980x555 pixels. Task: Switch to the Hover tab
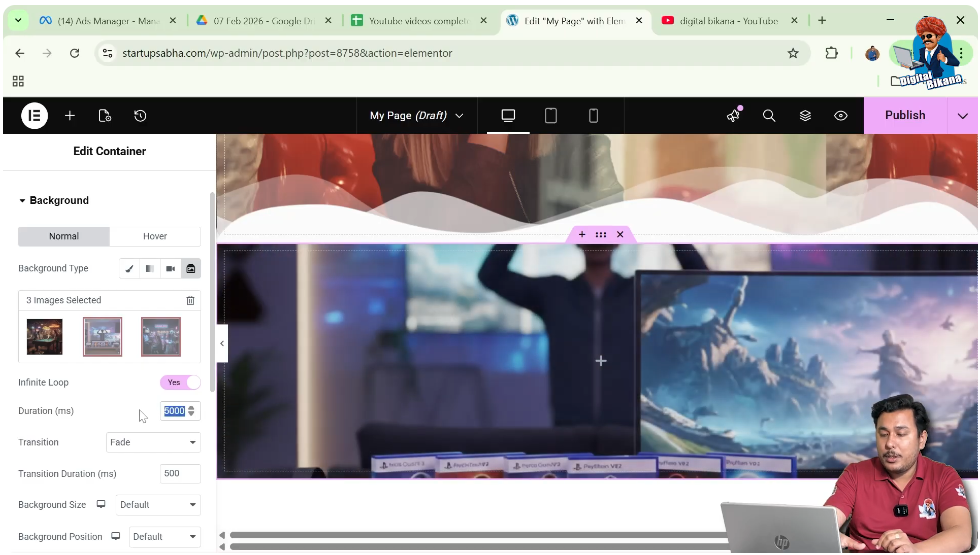[155, 236]
